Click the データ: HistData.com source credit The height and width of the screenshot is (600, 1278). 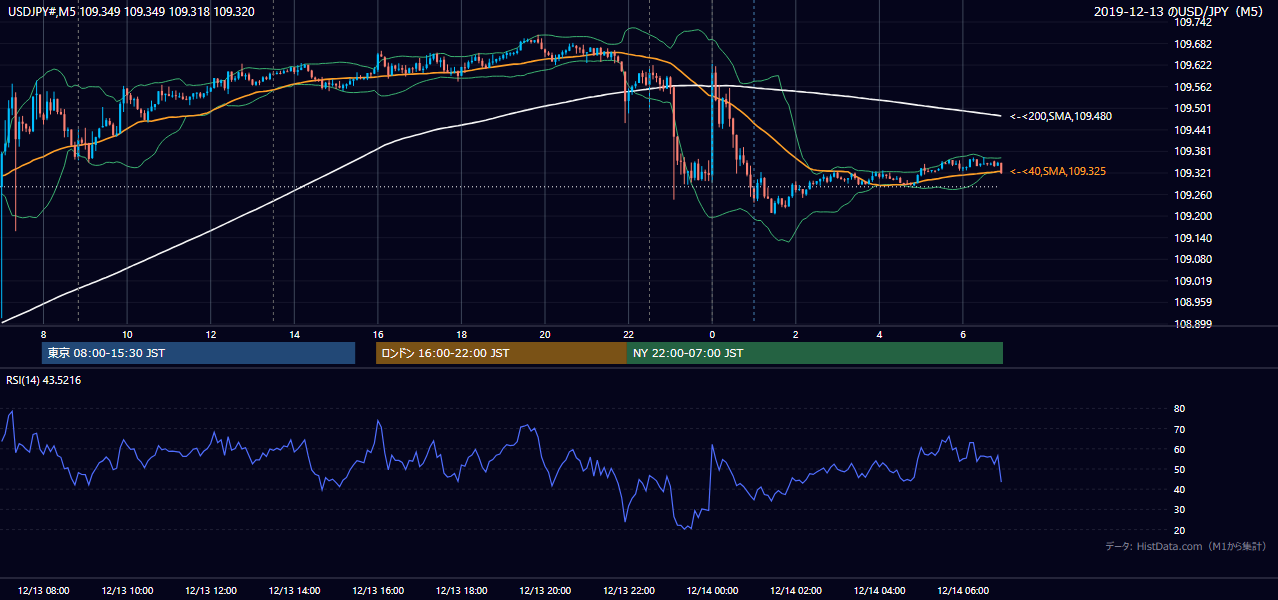click(1186, 546)
